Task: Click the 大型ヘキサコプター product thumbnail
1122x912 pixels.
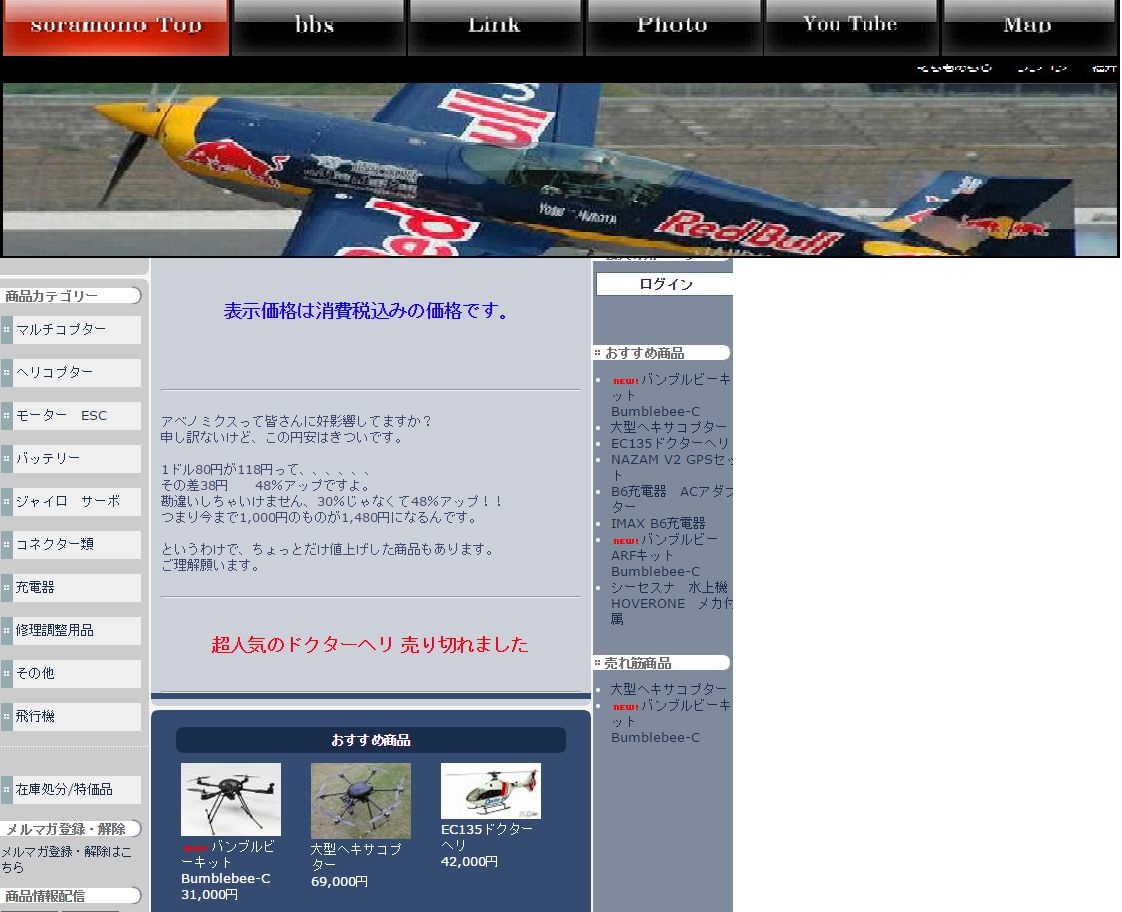Action: click(x=361, y=800)
